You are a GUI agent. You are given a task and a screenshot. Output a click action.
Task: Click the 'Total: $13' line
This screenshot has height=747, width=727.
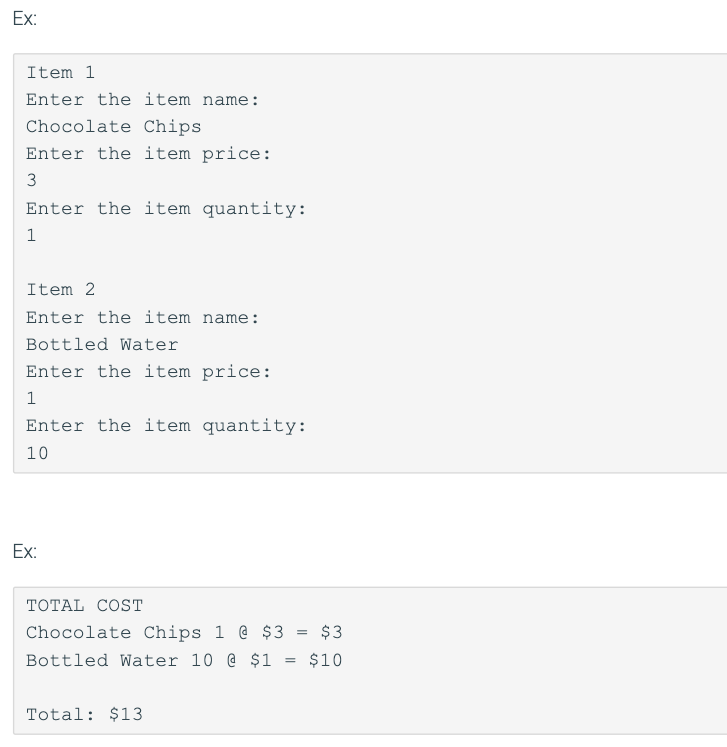click(x=84, y=715)
